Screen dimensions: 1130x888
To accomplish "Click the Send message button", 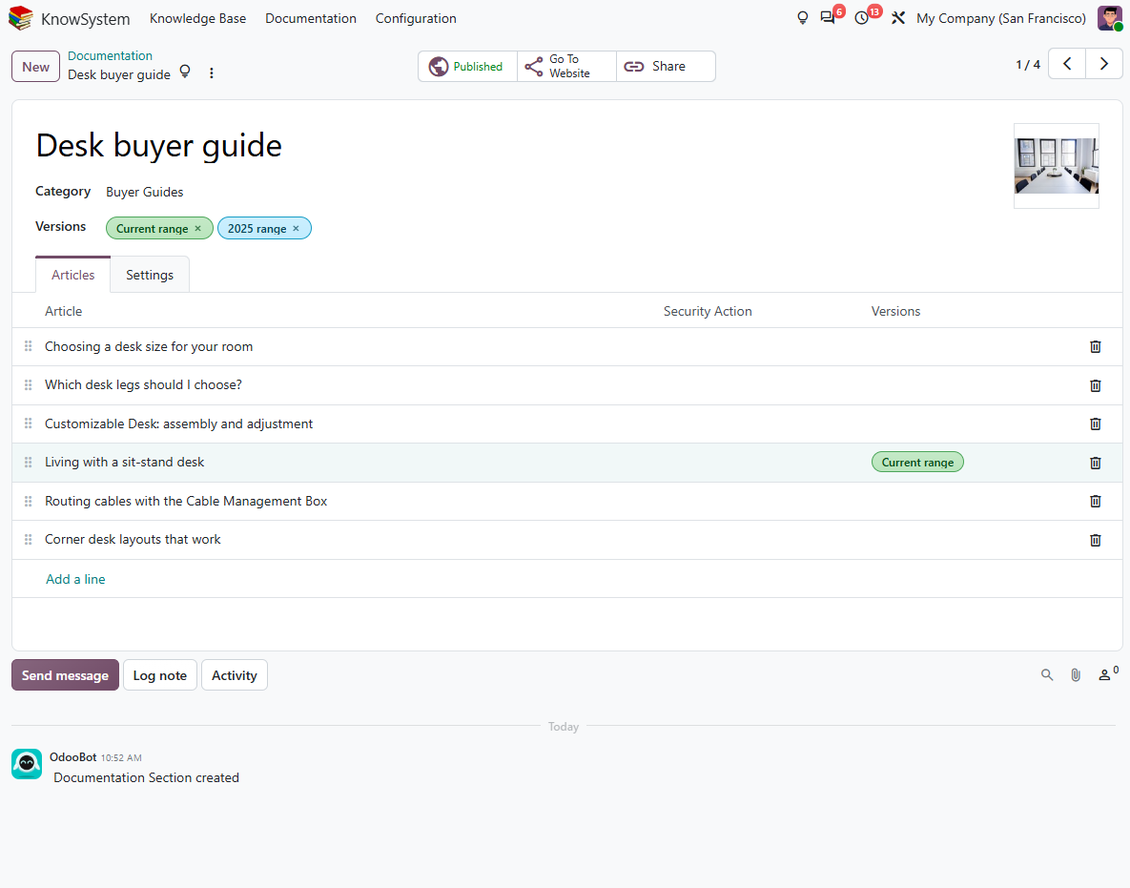I will pyautogui.click(x=65, y=675).
